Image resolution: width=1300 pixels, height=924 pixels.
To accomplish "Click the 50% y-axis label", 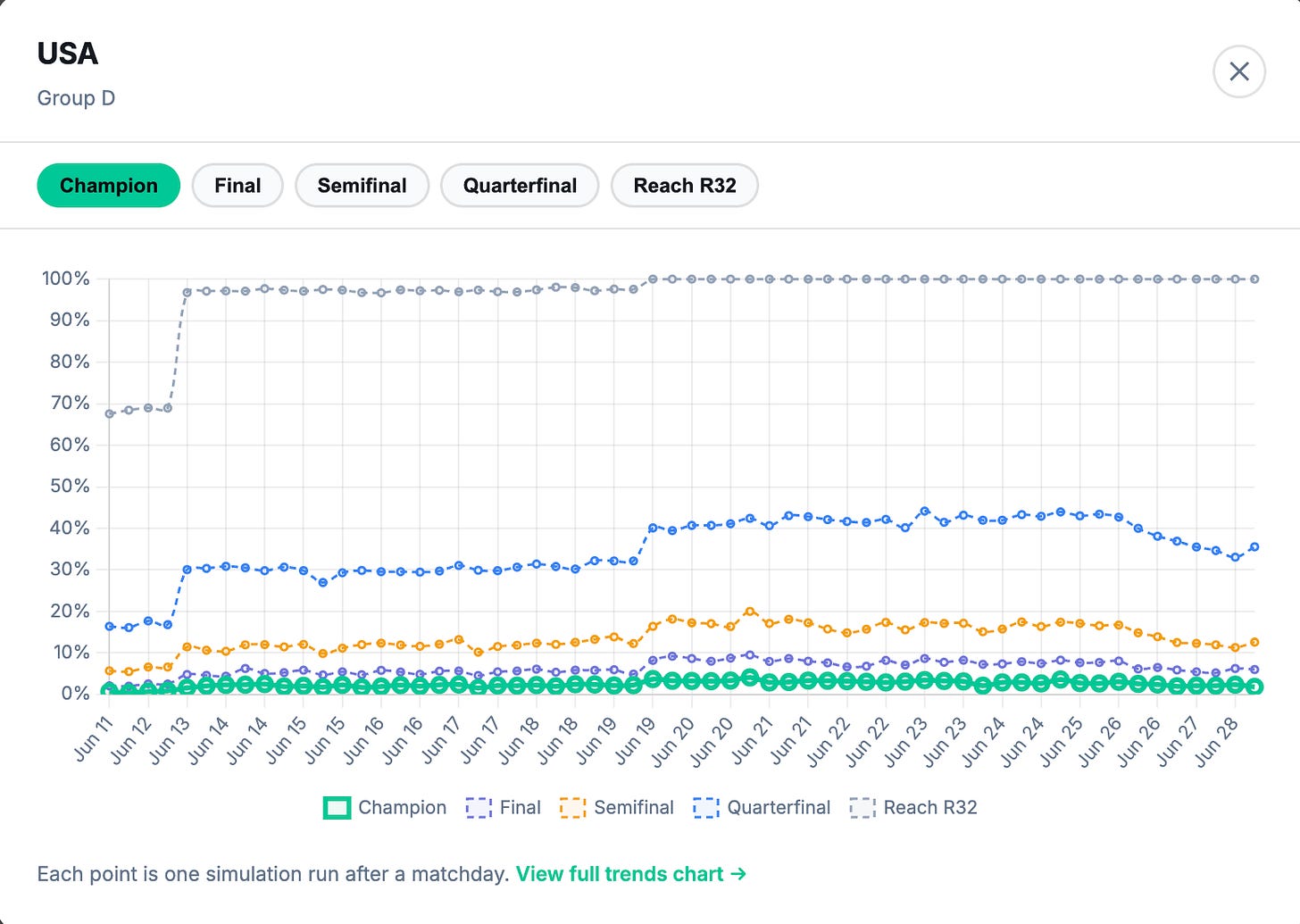I will point(70,486).
